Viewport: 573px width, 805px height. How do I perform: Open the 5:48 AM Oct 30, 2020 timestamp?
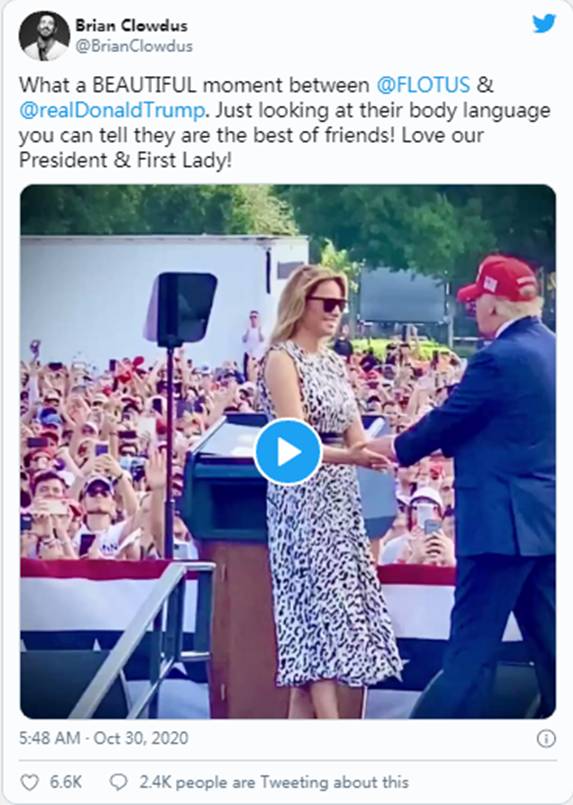coord(104,738)
